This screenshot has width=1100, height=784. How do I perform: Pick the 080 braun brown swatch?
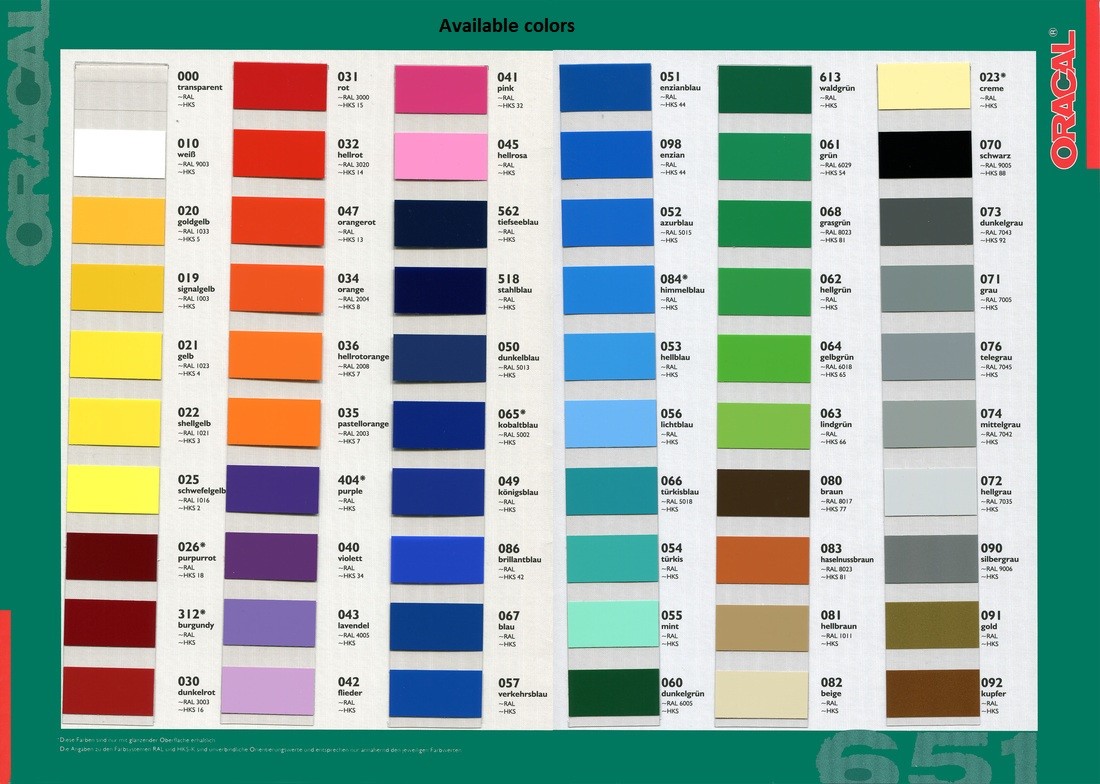coord(763,493)
